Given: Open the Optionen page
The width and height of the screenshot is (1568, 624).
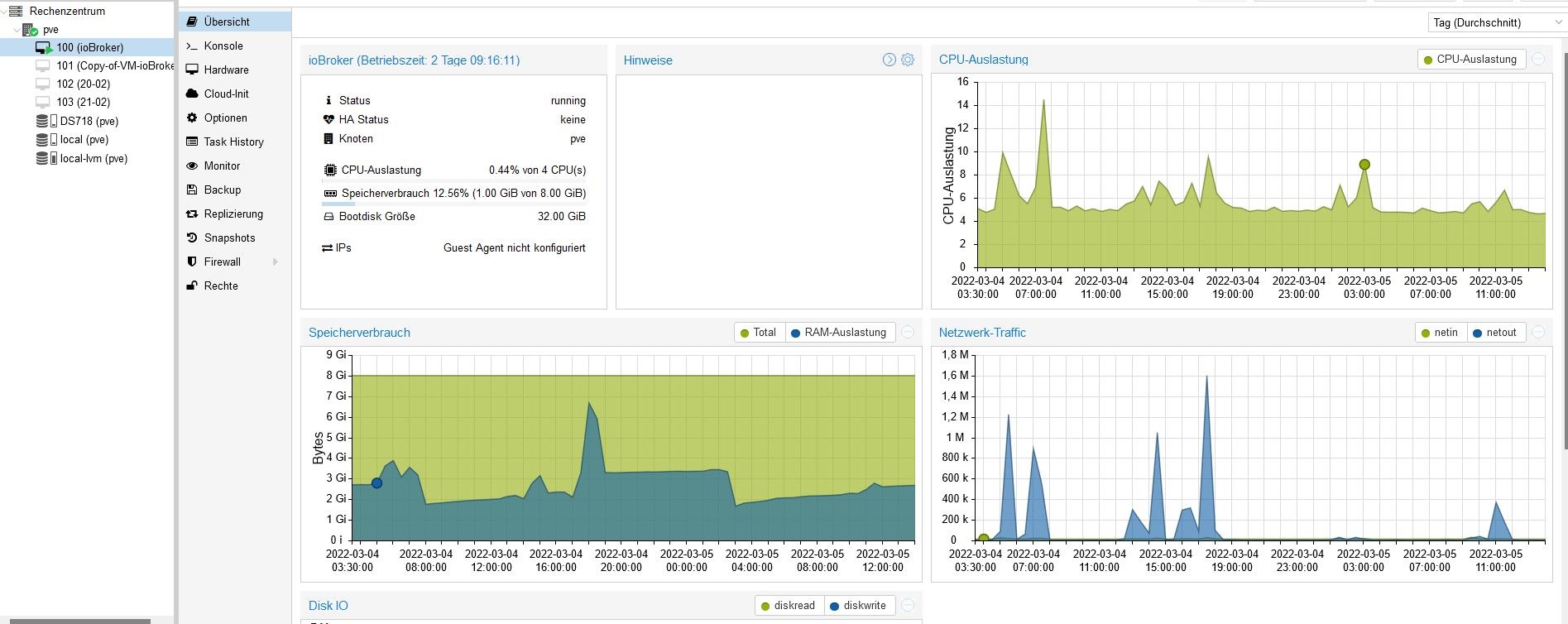Looking at the screenshot, I should click(x=235, y=118).
